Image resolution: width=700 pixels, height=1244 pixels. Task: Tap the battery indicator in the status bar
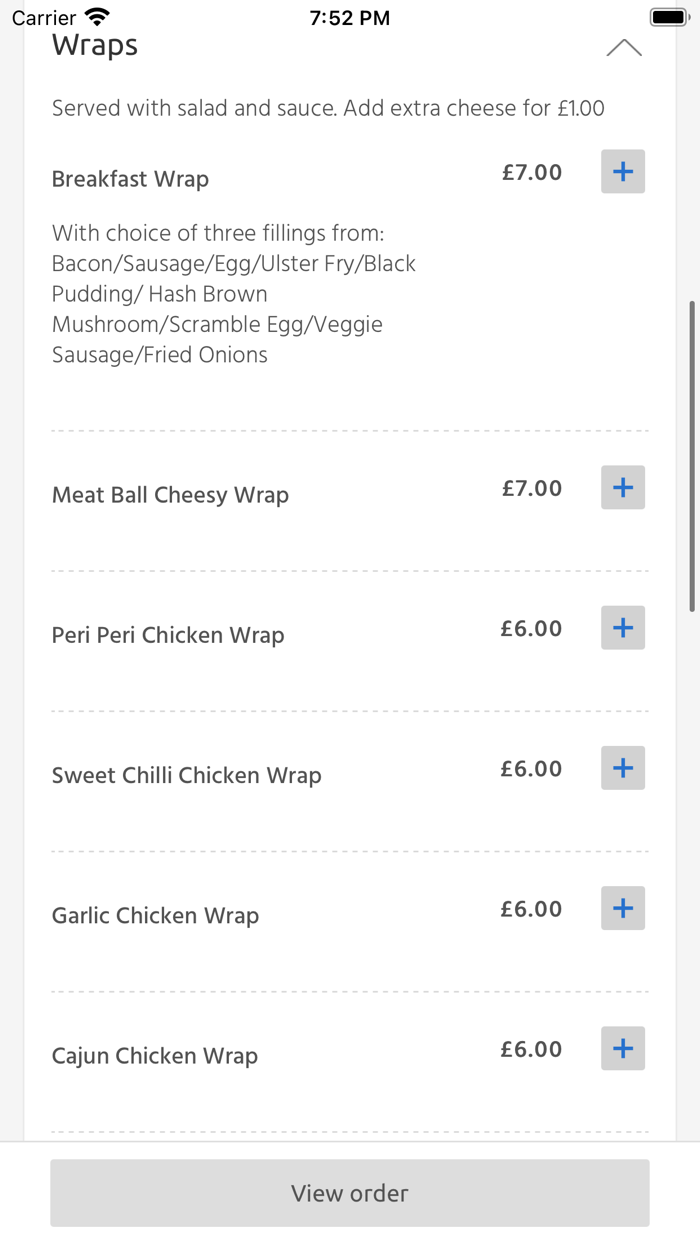668,16
